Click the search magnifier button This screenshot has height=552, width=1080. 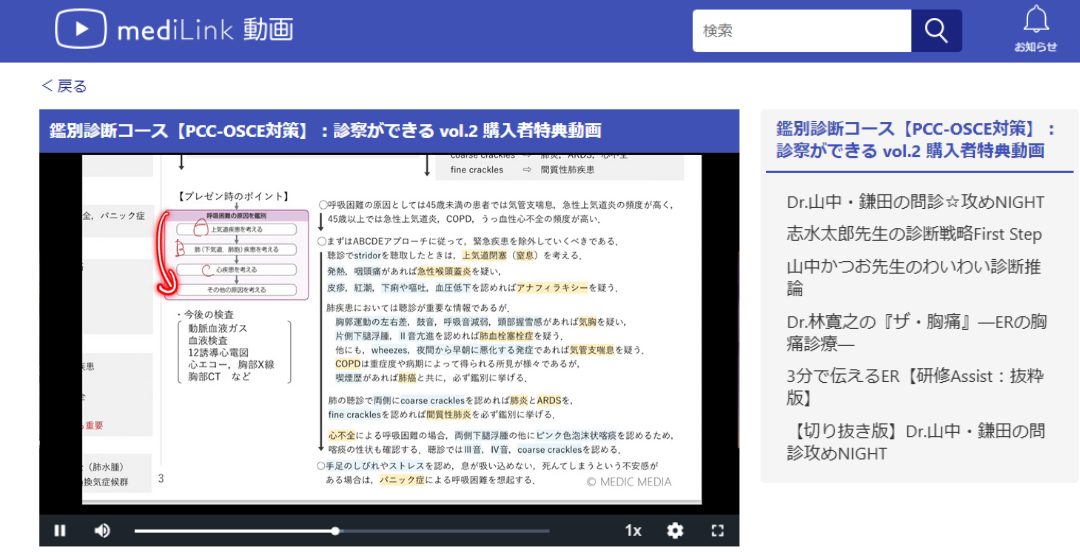936,30
